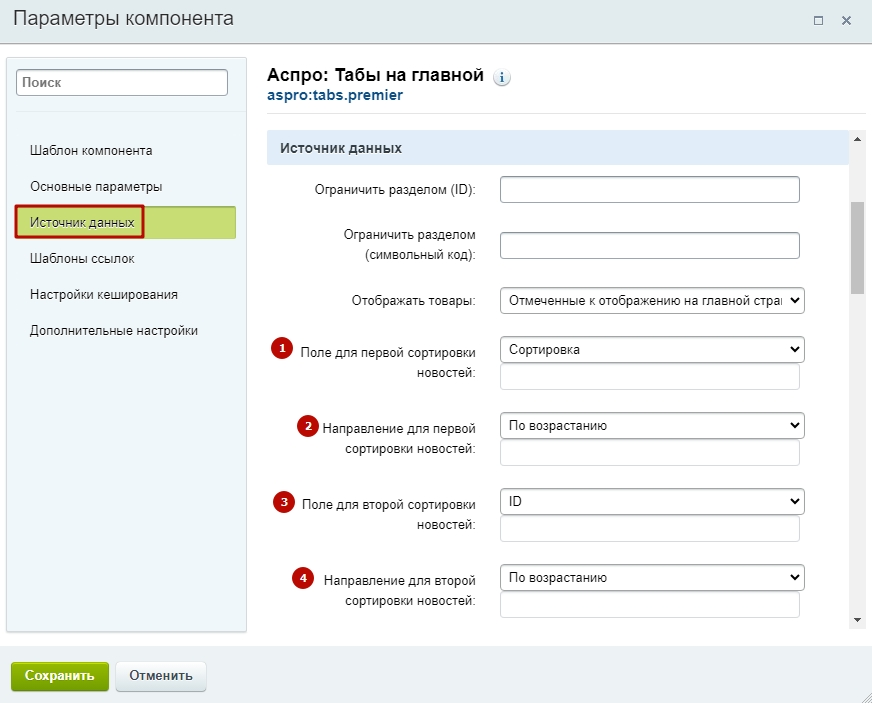Click the info icon next to component title

502,77
